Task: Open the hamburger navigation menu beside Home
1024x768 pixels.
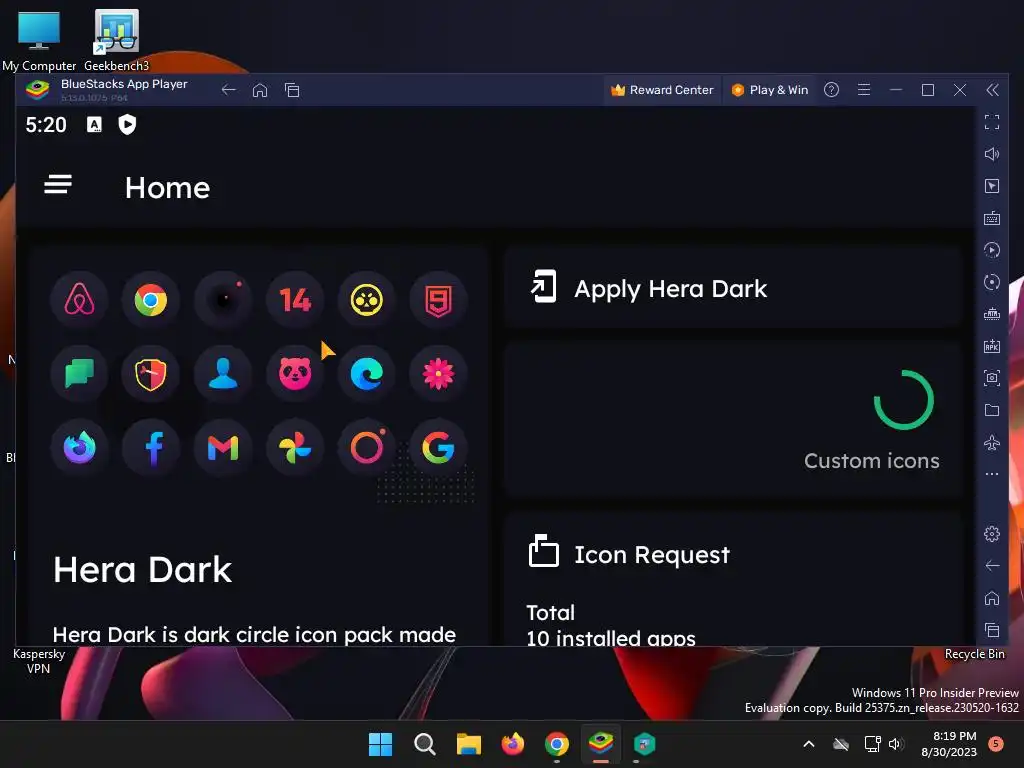Action: pos(57,185)
